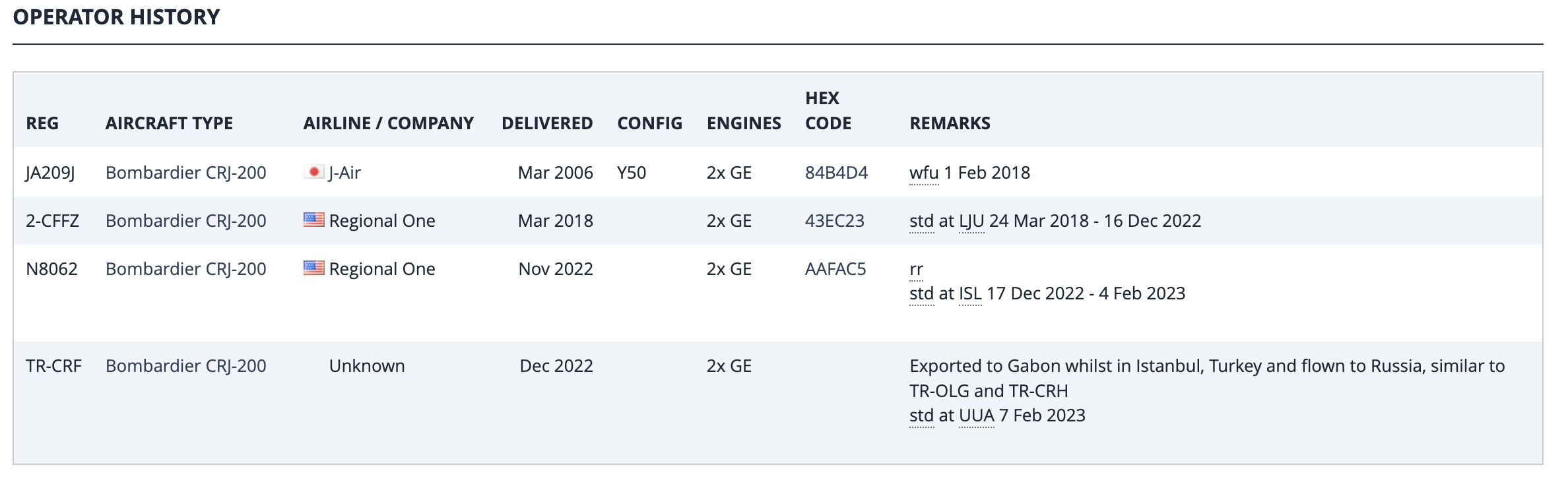The height and width of the screenshot is (488, 1568).
Task: Click hex code 84B4D4
Action: [836, 173]
